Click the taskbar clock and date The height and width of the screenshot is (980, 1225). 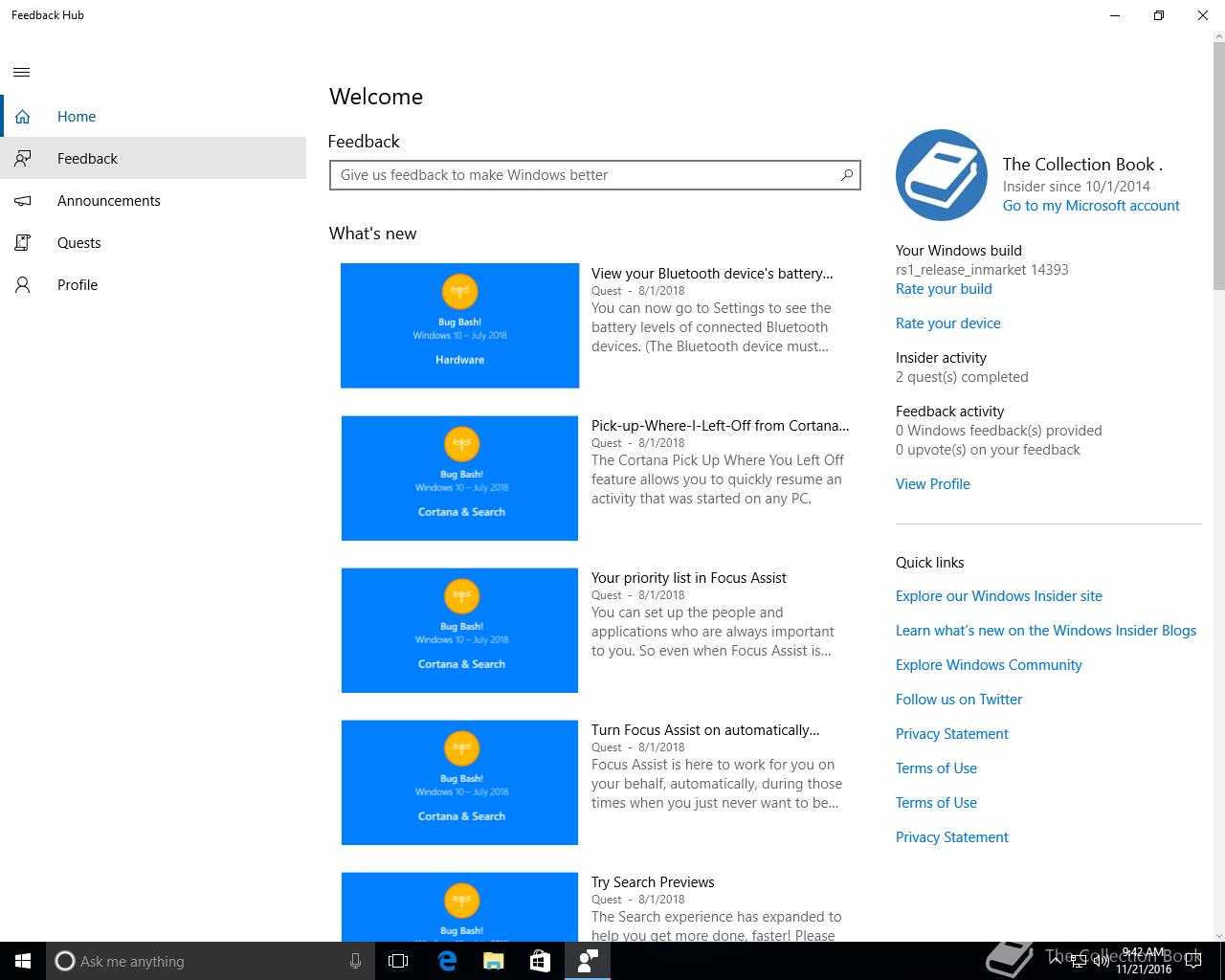pyautogui.click(x=1143, y=961)
